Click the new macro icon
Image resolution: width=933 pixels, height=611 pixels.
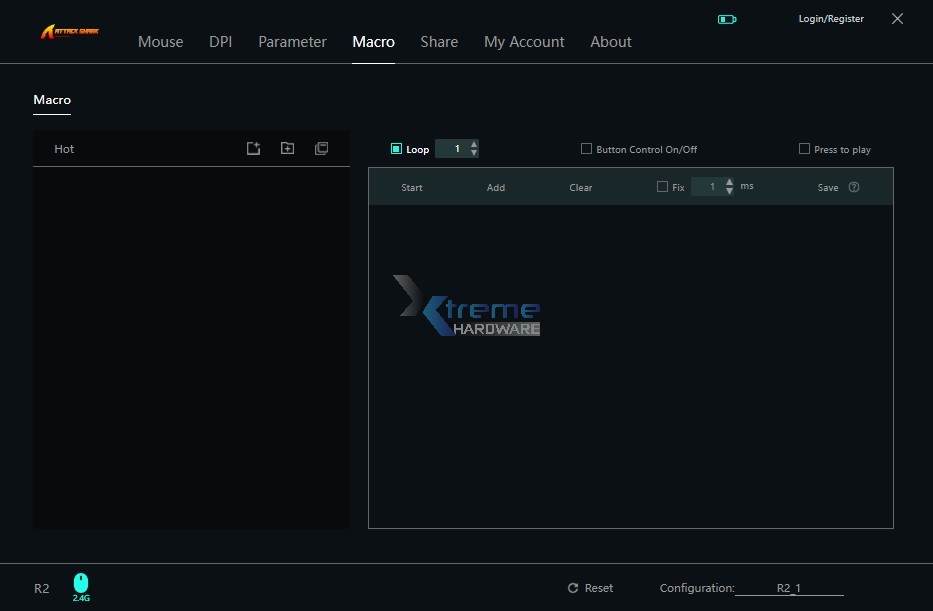pyautogui.click(x=254, y=148)
